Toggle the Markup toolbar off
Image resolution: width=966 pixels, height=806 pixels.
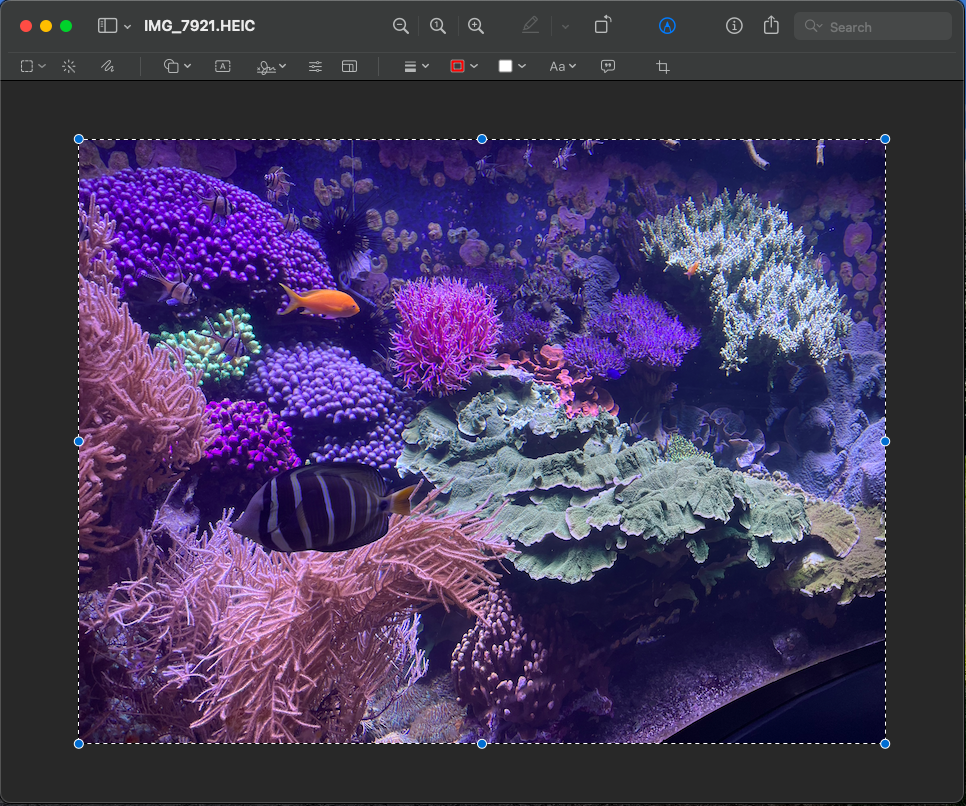click(667, 26)
